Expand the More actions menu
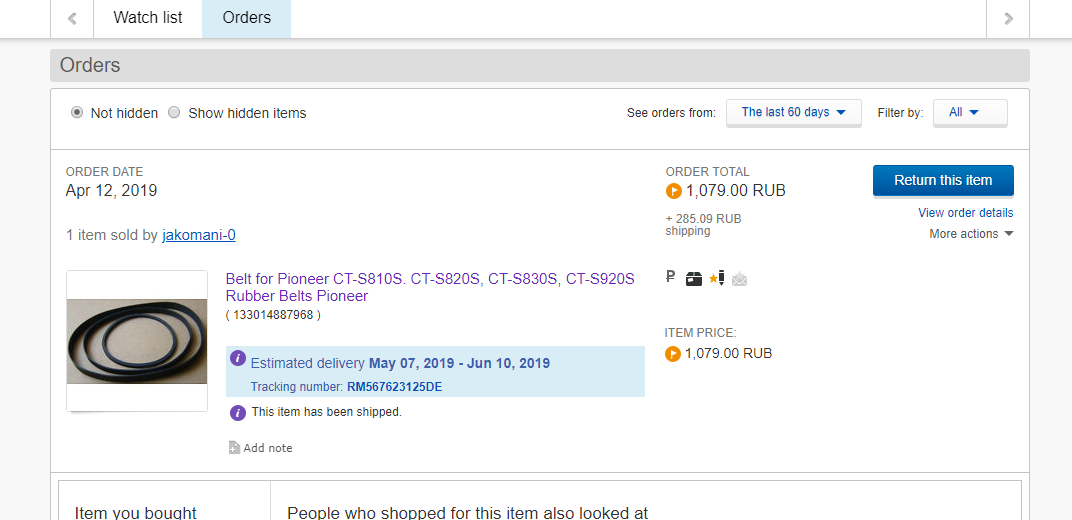The image size is (1072, 520). pyautogui.click(x=971, y=234)
